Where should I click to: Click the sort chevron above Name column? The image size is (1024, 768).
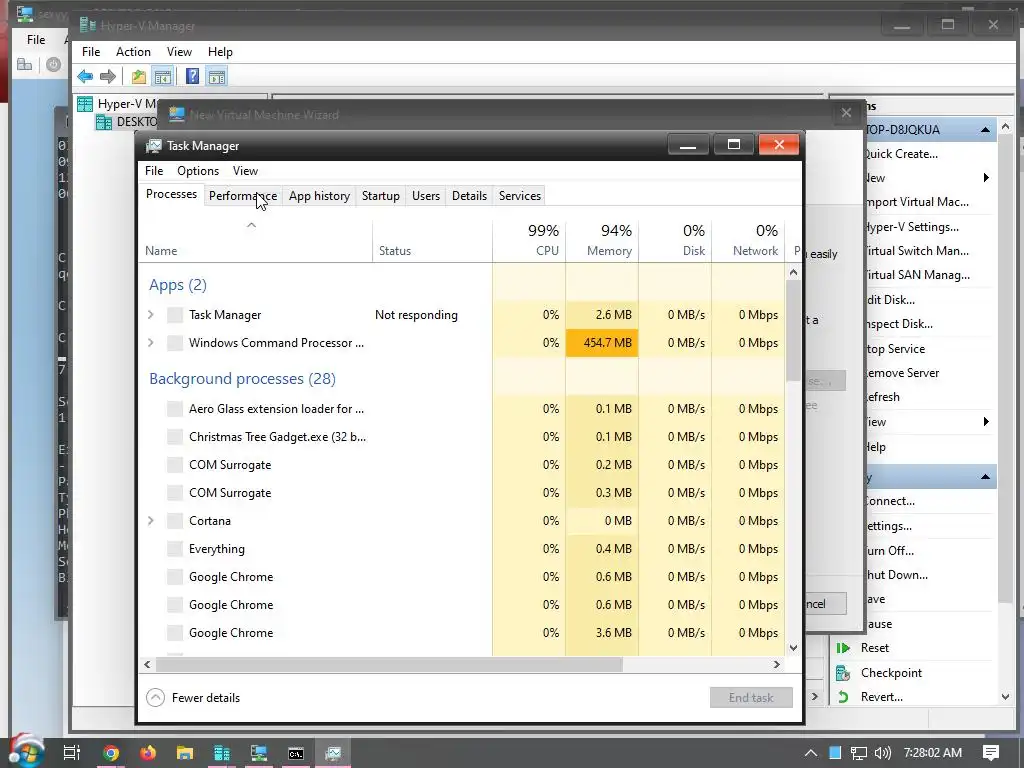(251, 225)
